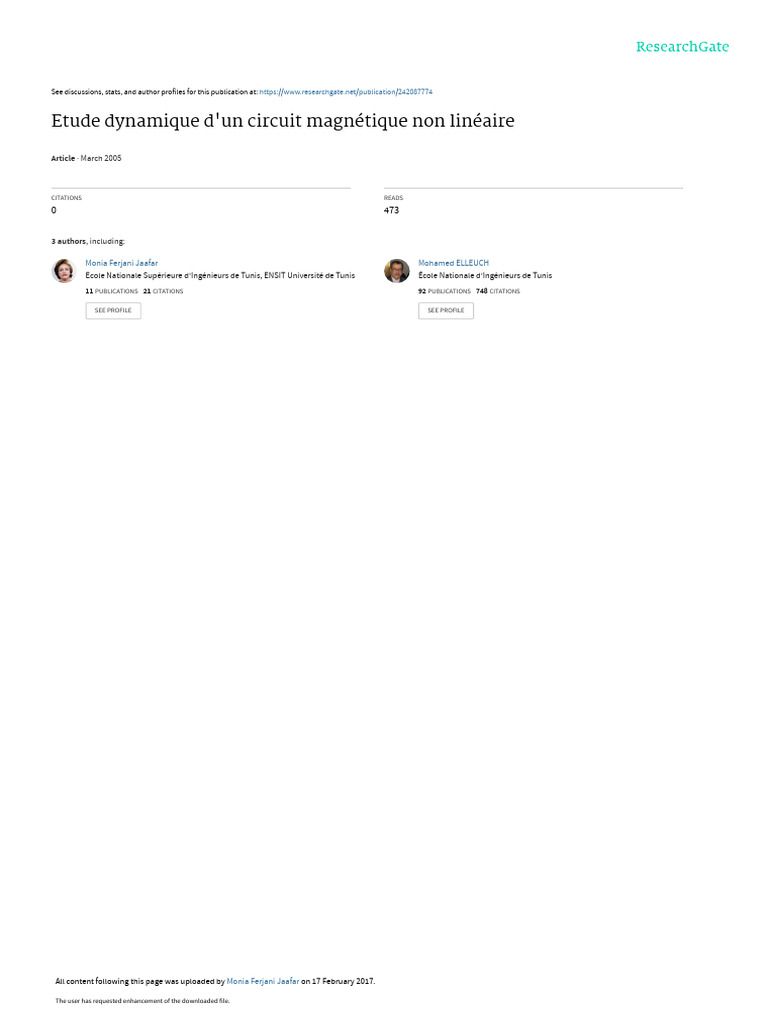Screen dimensions: 768x1024
Task: Click the '3 authors, including' label
Action: click(x=88, y=242)
